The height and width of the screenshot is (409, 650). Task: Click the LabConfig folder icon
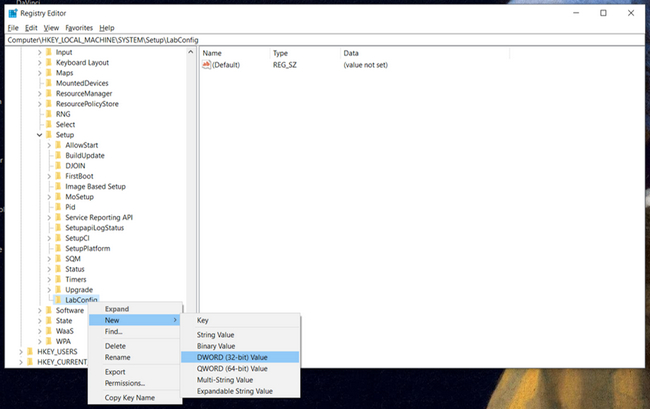58,300
